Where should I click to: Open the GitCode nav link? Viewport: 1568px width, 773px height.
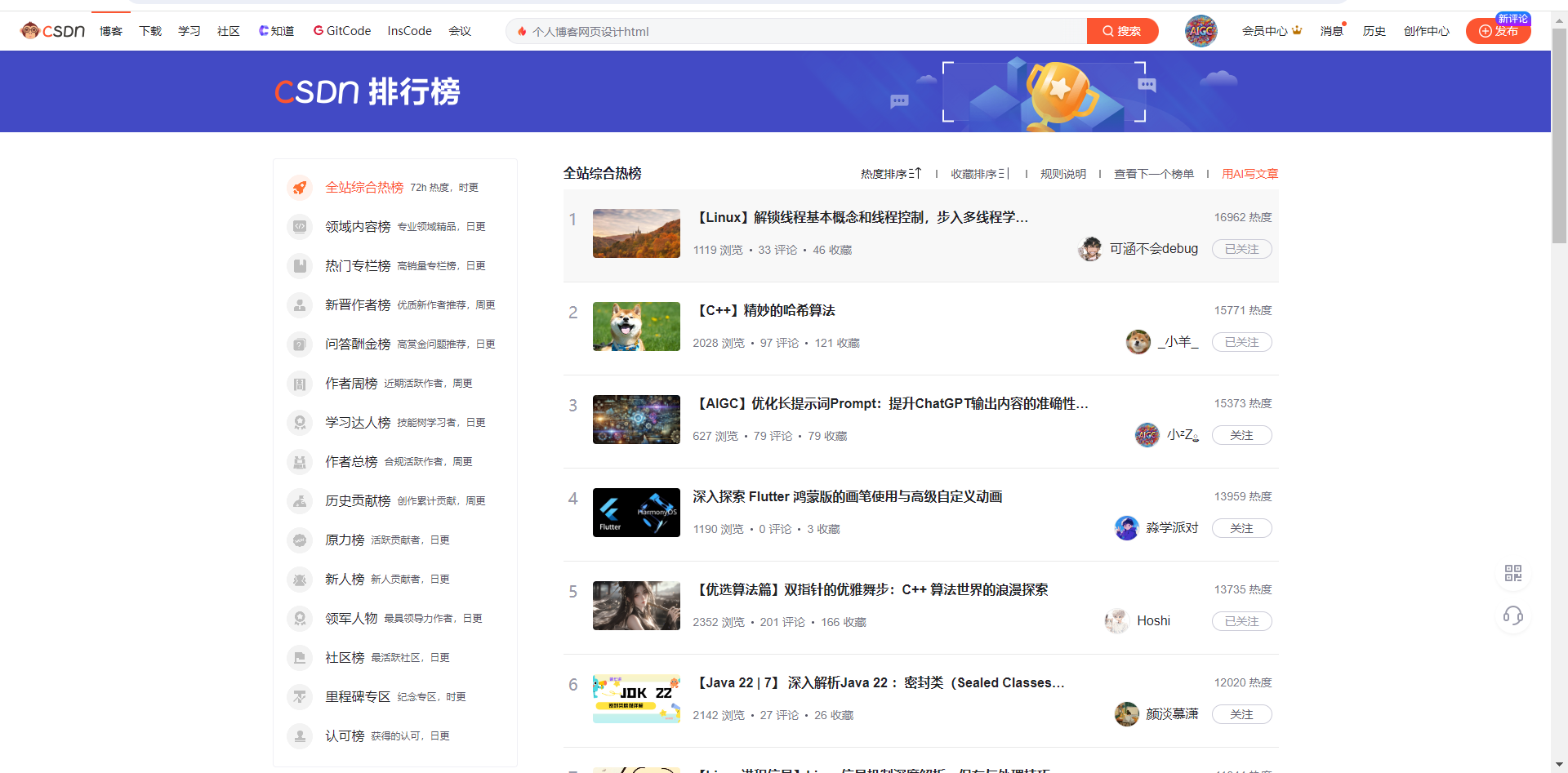[x=342, y=31]
